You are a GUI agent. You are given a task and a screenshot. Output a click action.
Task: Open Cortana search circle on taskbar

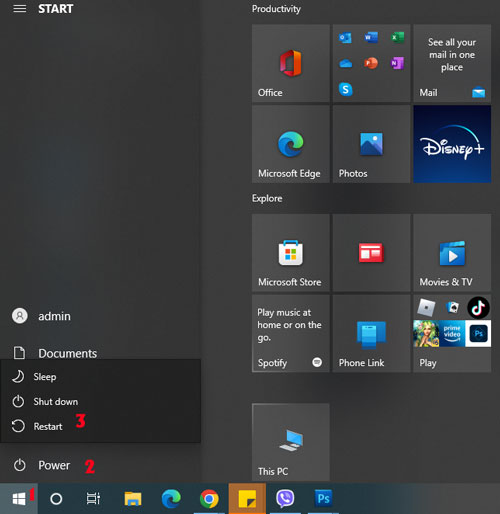pyautogui.click(x=56, y=499)
